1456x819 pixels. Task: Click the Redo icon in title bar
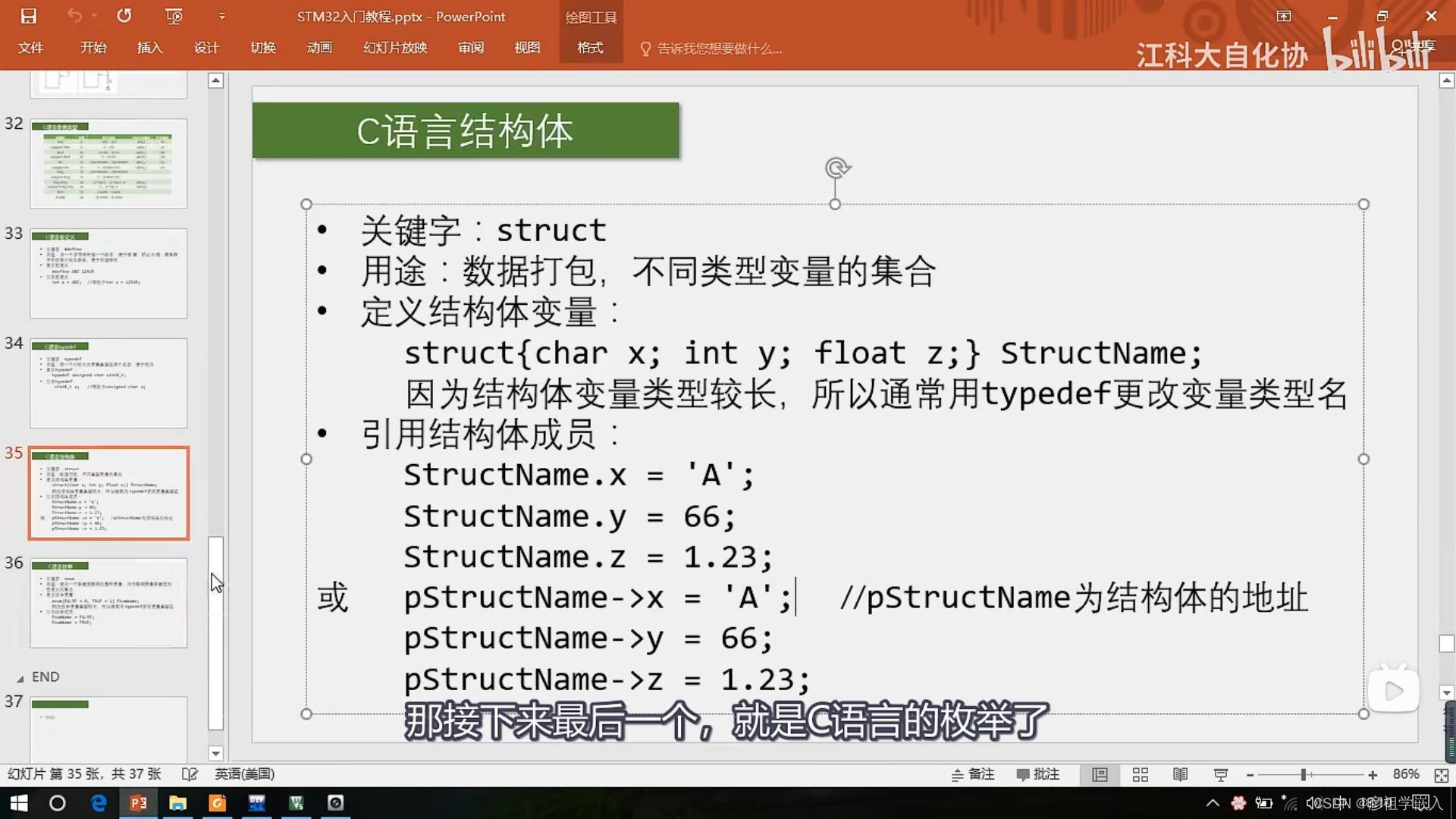pos(124,16)
